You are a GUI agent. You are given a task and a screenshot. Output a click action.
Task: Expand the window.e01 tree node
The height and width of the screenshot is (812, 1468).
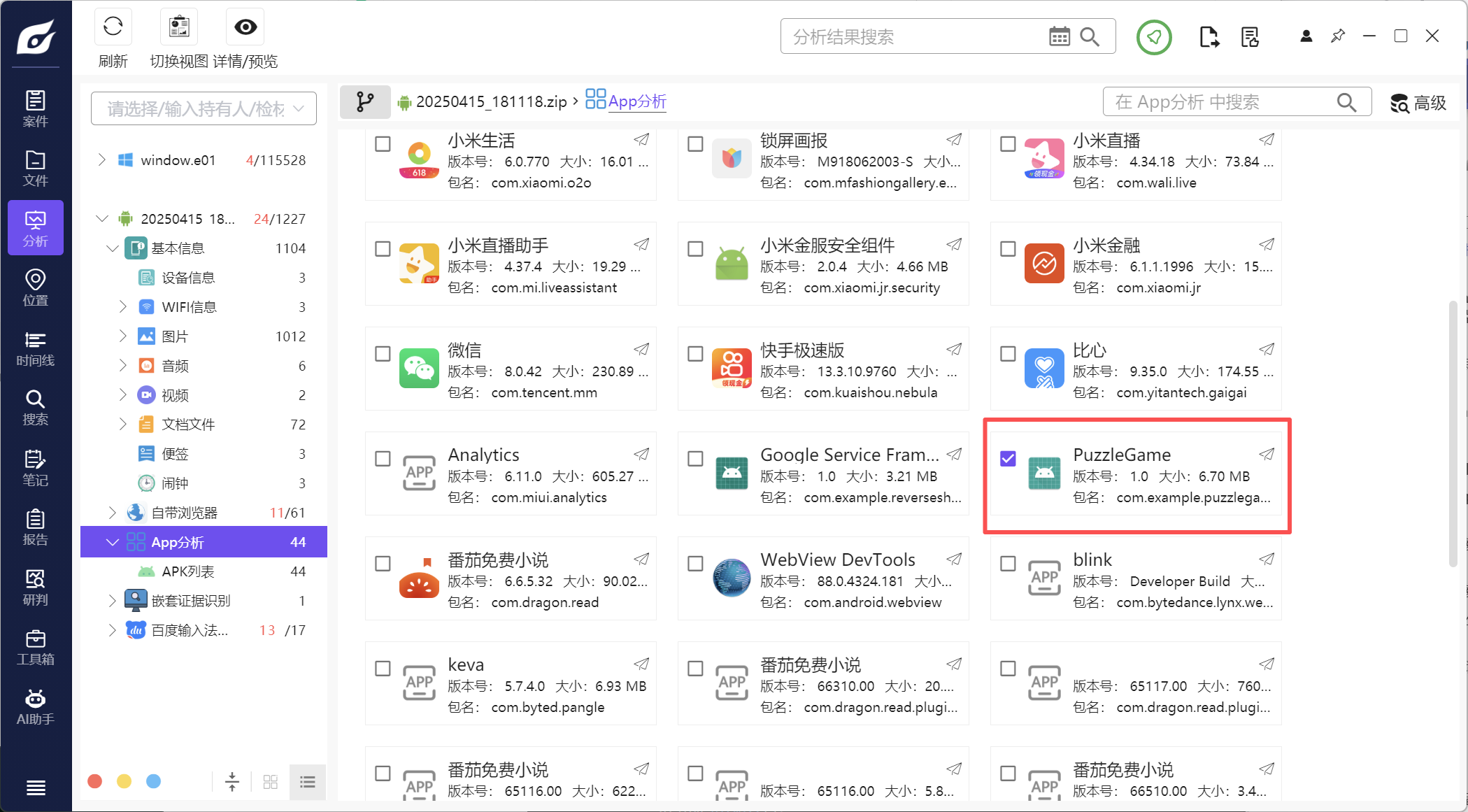click(102, 160)
